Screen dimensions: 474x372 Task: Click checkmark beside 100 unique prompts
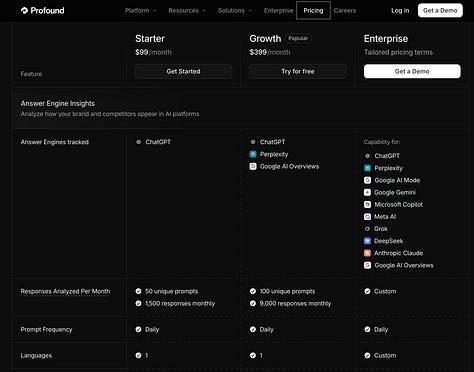pos(253,291)
